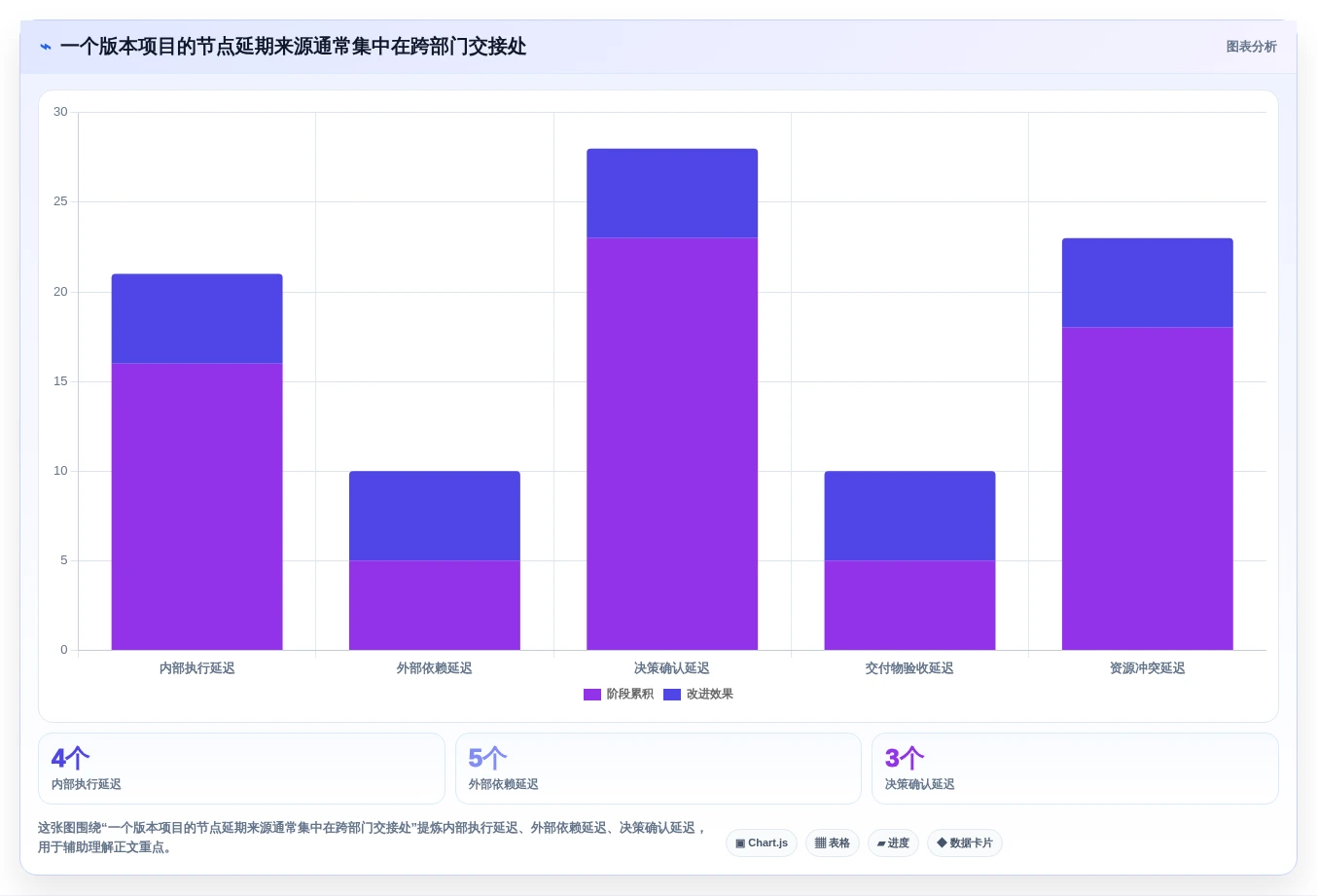Click the 数据卡片 tag chip
The height and width of the screenshot is (896, 1317).
tap(965, 843)
